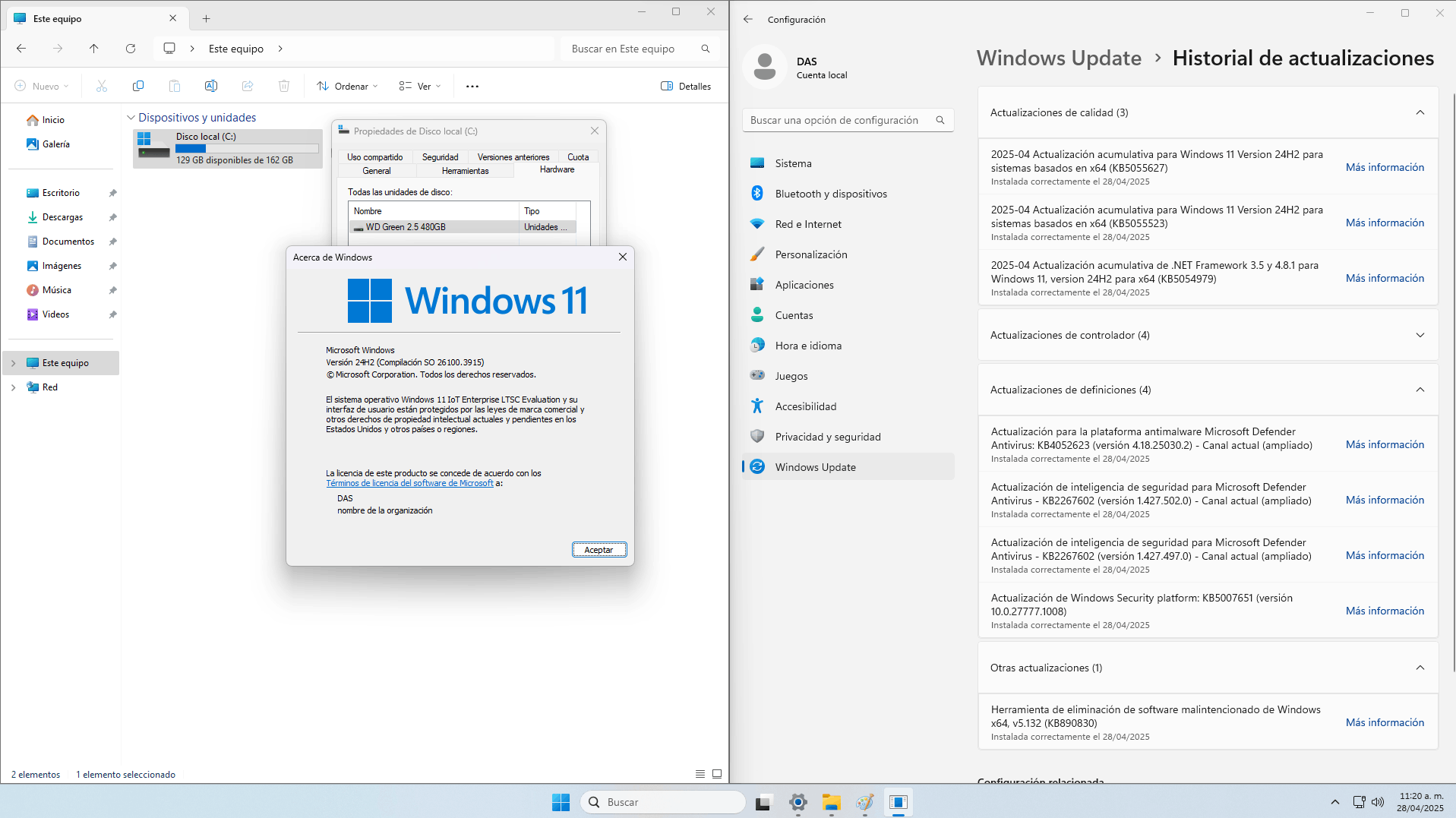Viewport: 1456px width, 818px height.
Task: Click the Disco local (C:) capacity bar
Action: click(247, 149)
